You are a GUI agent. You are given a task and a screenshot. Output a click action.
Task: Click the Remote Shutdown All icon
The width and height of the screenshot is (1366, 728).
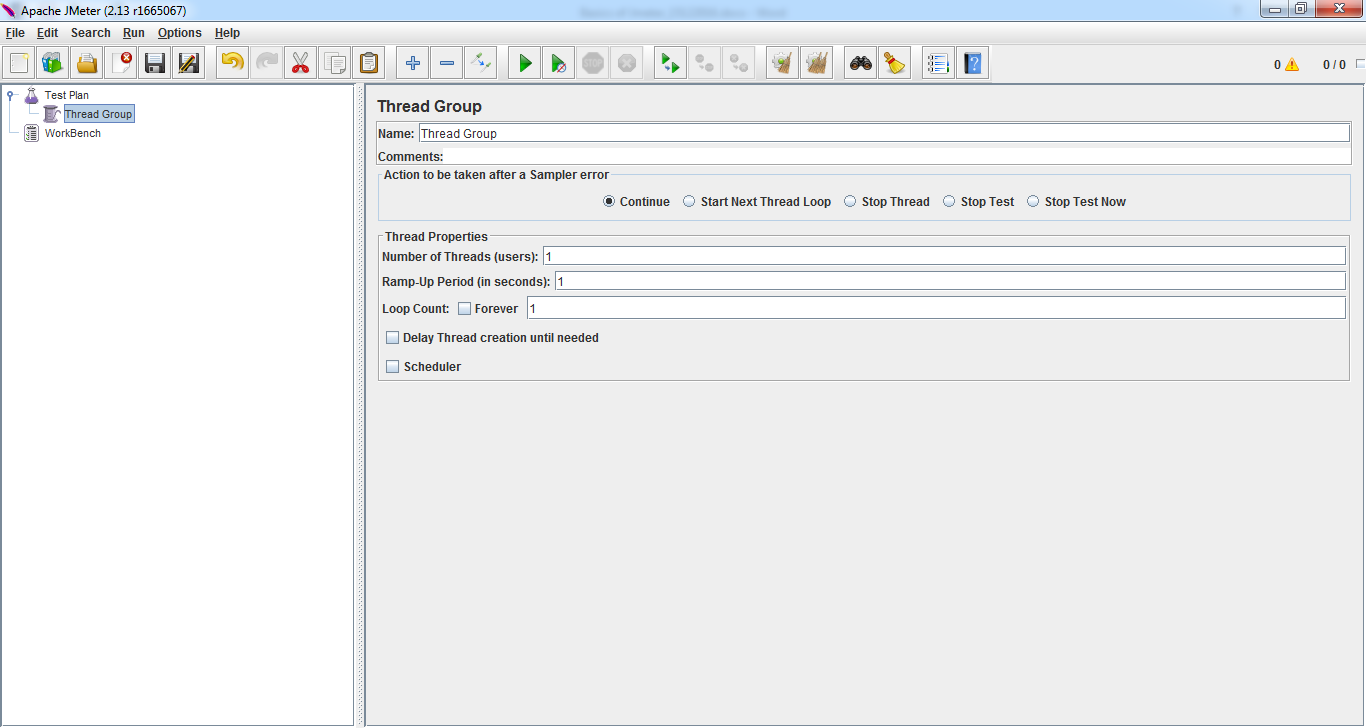click(739, 64)
